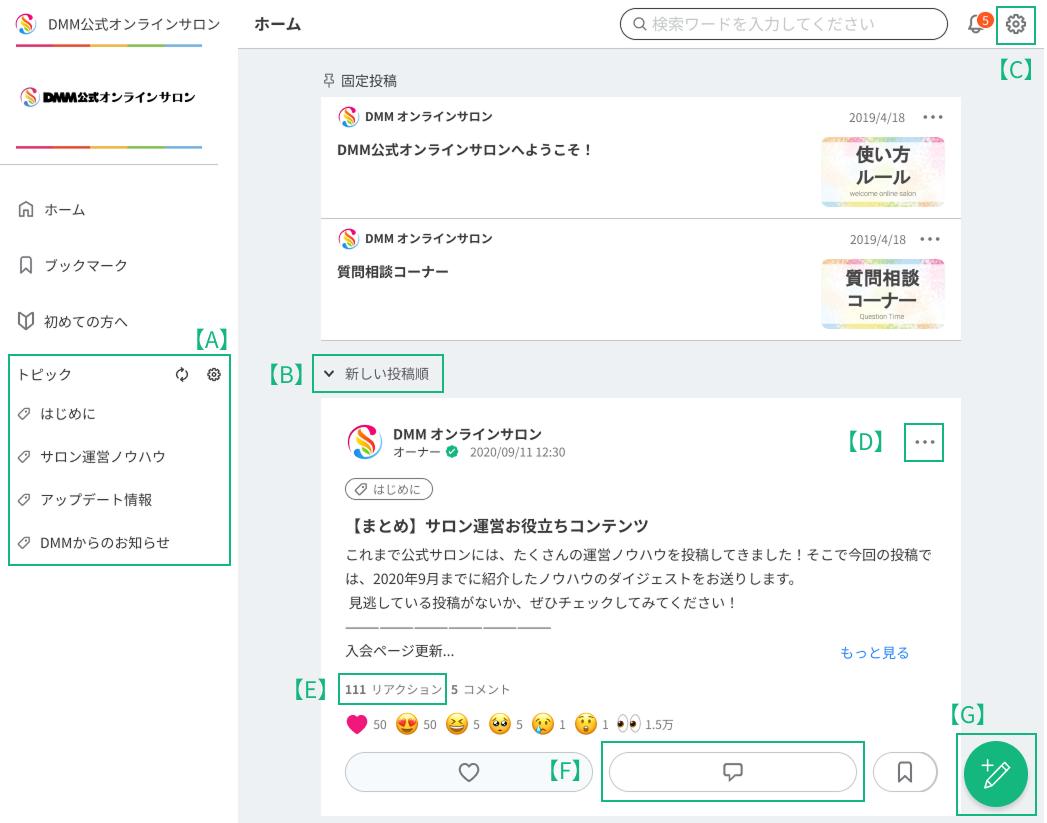Open DMM公式オンラインサロンへようこそ！ pinned post
This screenshot has width=1047, height=823.
click(x=465, y=150)
